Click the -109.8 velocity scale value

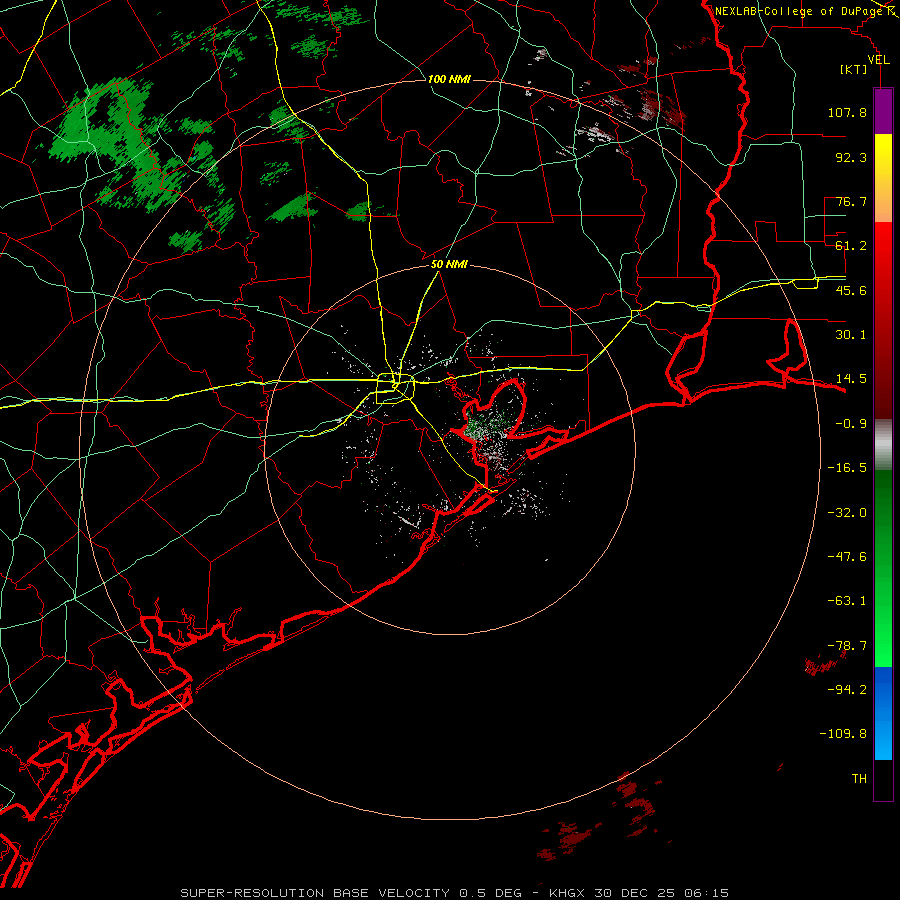[843, 734]
